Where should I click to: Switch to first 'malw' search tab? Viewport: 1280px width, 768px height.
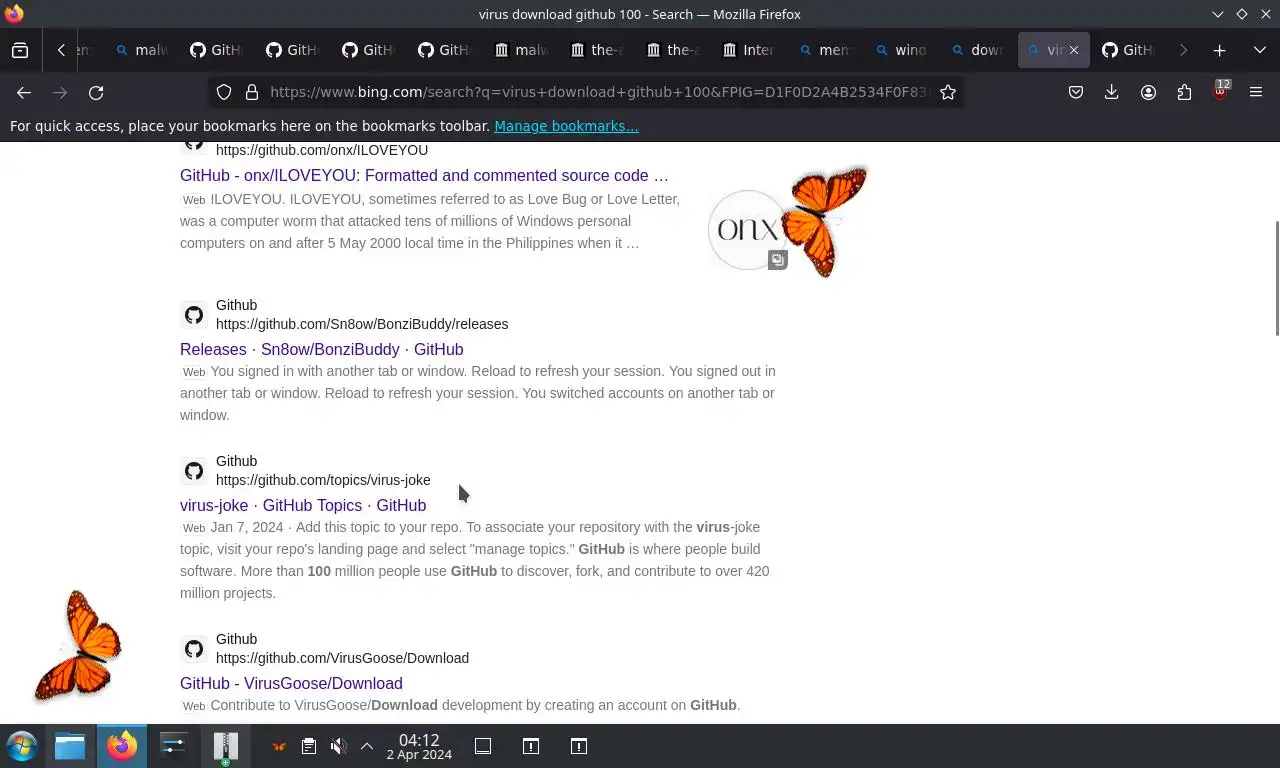[x=142, y=50]
